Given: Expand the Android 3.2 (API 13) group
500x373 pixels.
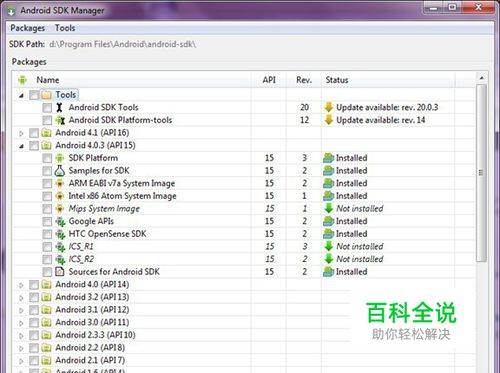Looking at the screenshot, I should click(21, 298).
